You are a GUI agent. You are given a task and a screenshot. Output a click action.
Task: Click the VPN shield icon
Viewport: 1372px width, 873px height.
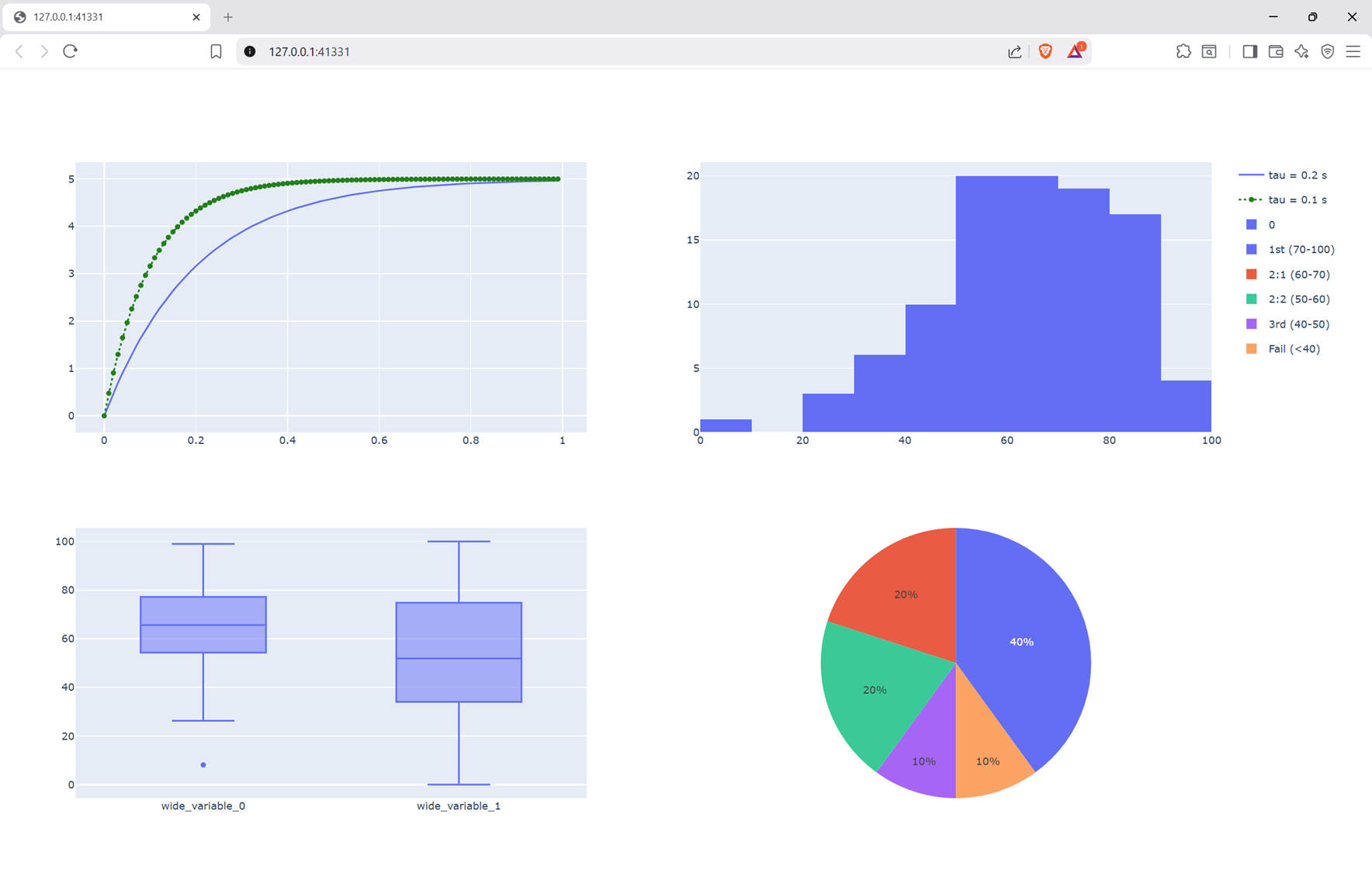[1328, 51]
